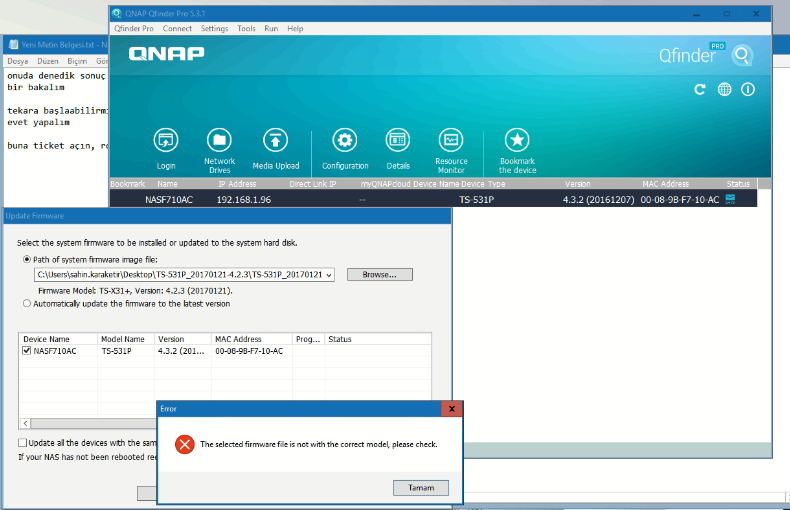Show device Details
Image resolution: width=790 pixels, height=510 pixels.
click(x=398, y=141)
